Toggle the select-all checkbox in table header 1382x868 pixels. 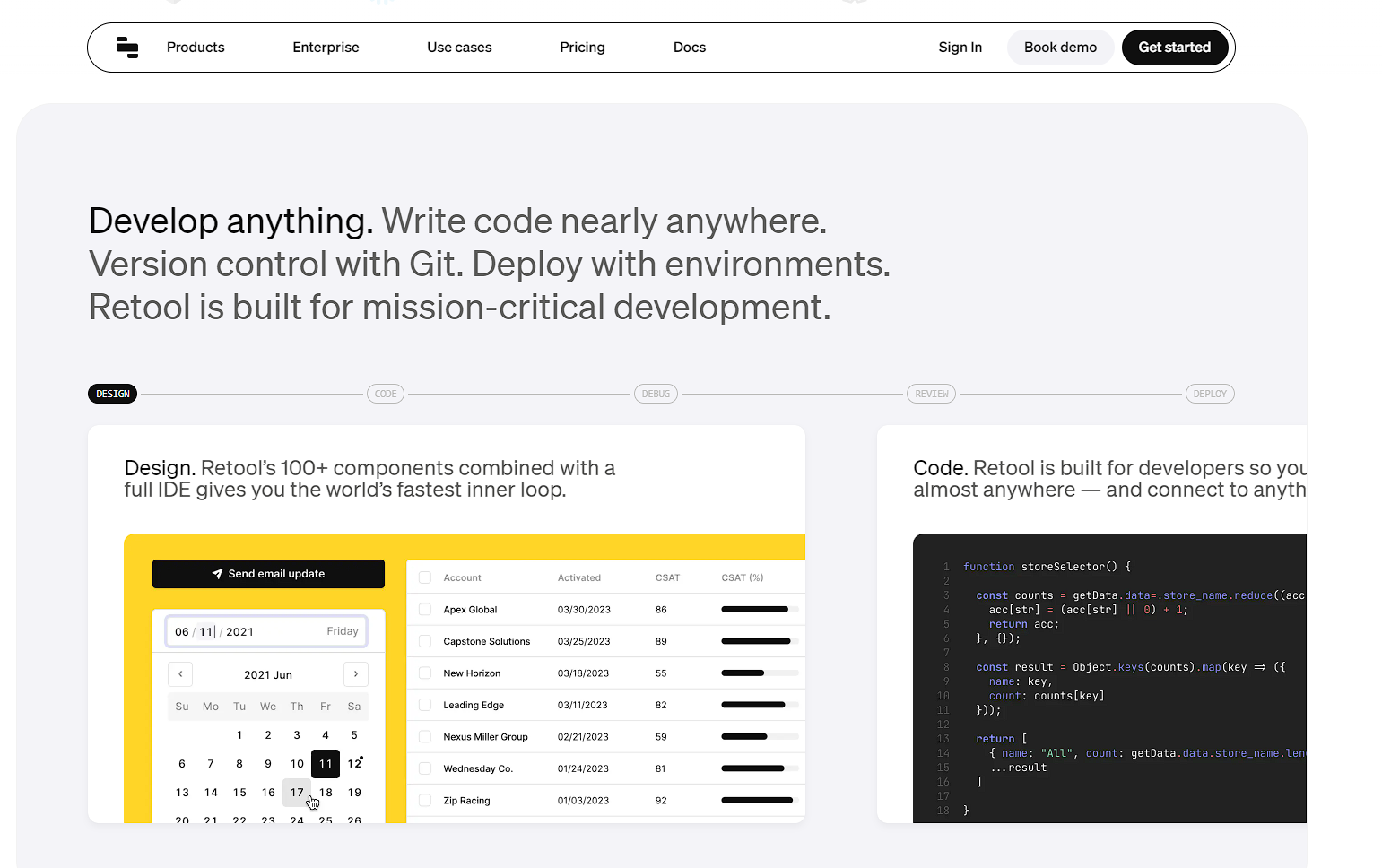pyautogui.click(x=425, y=577)
